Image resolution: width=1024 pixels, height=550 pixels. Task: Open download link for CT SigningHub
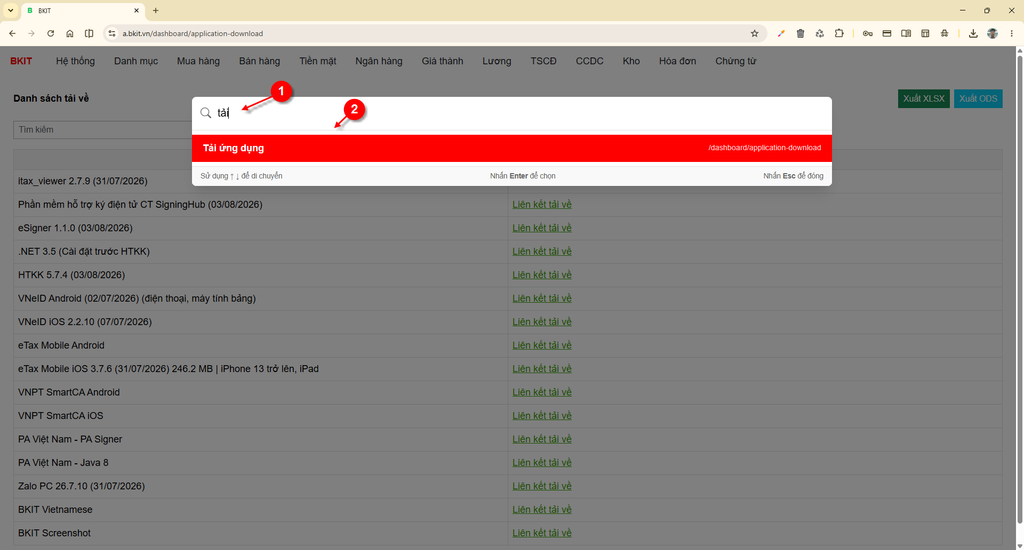541,204
